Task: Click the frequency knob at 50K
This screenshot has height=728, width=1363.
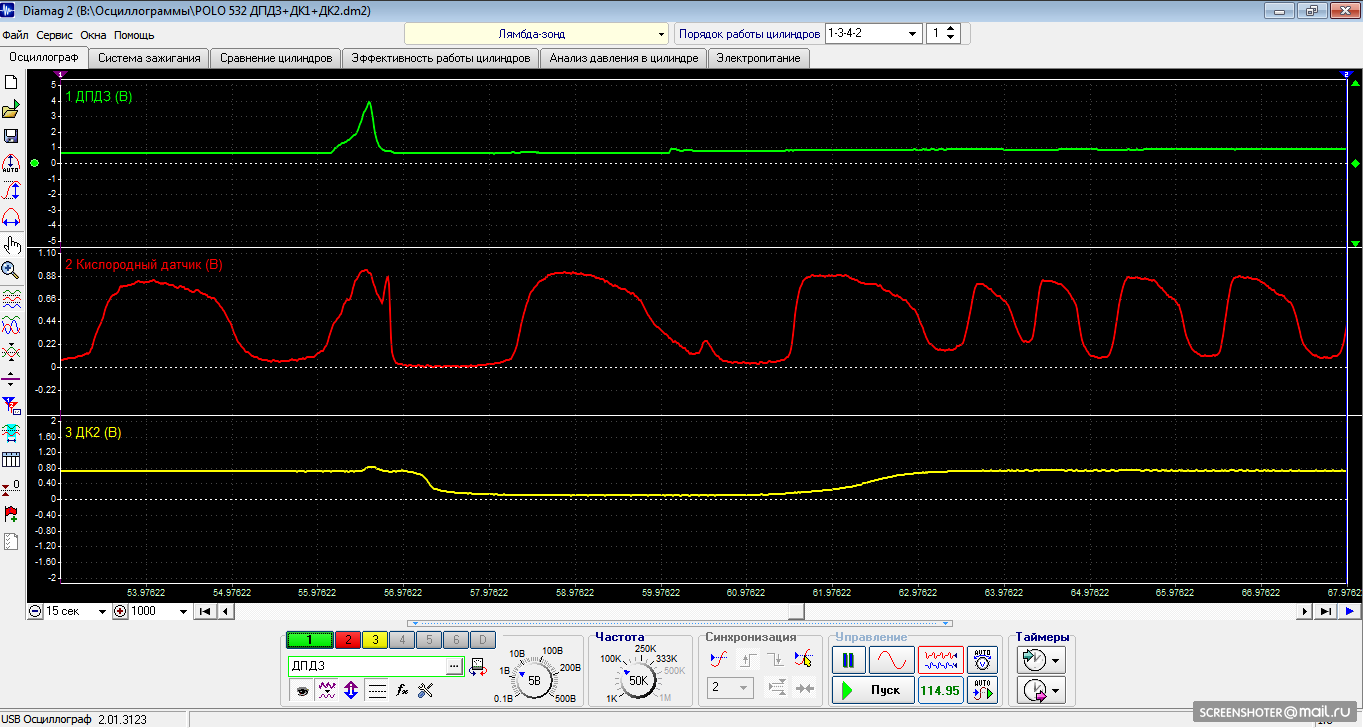Action: [x=638, y=680]
